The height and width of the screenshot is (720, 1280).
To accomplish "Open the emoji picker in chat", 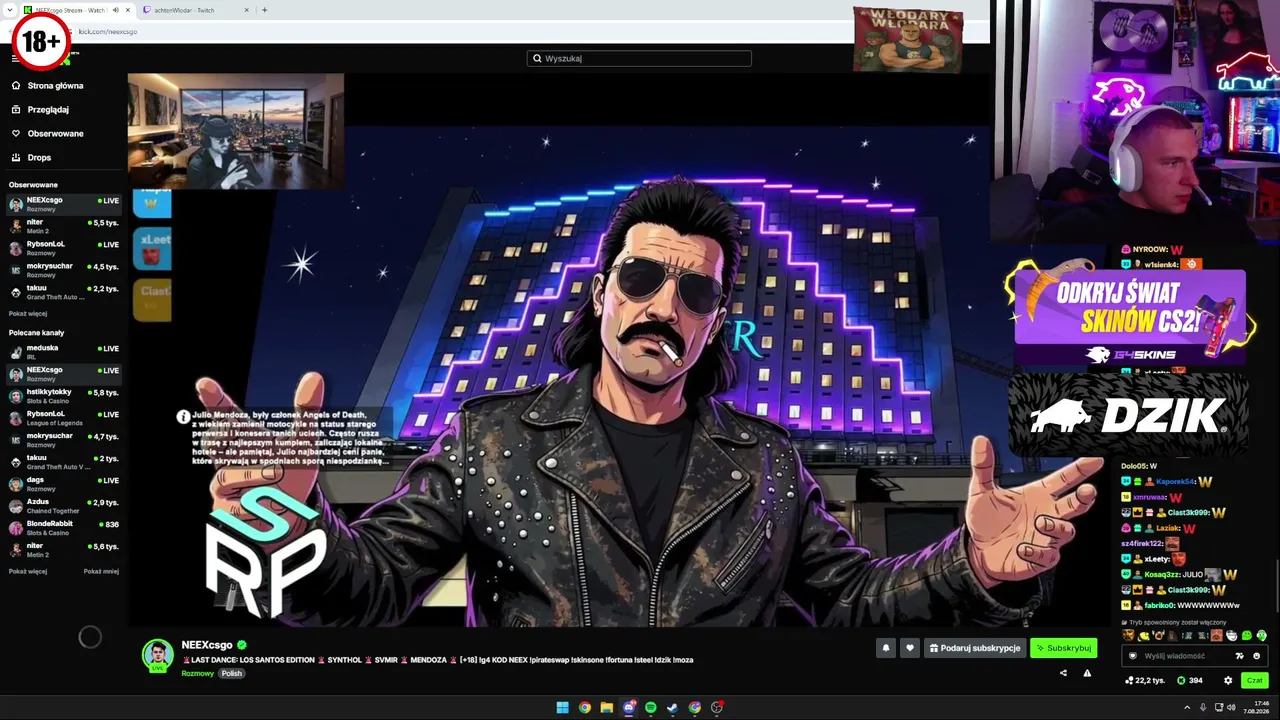I will pos(1257,656).
